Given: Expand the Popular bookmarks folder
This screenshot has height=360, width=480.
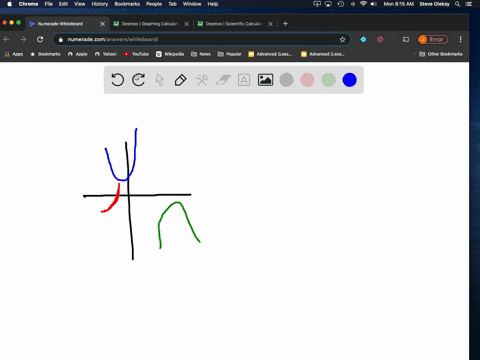Looking at the screenshot, I should pos(229,54).
